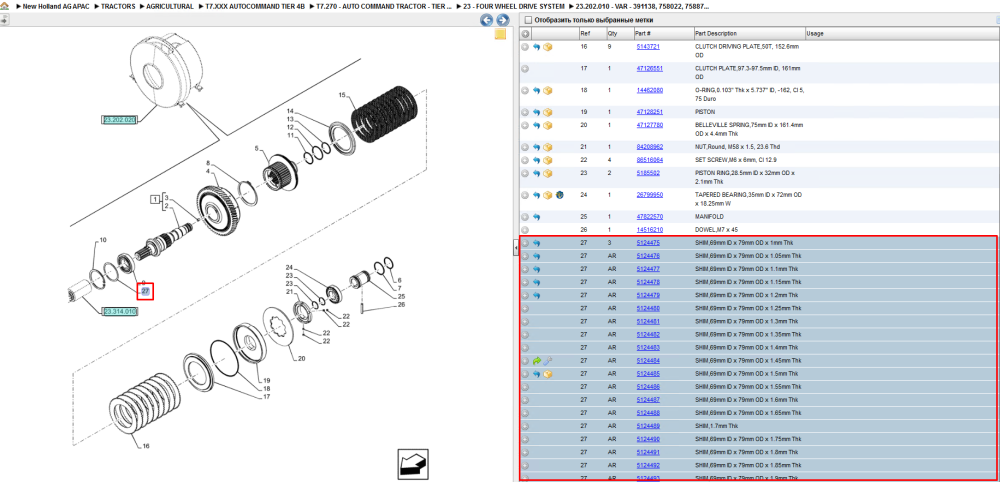The image size is (1000, 482).
Task: Sort by 'Part #' column header
Action: pyautogui.click(x=642, y=33)
